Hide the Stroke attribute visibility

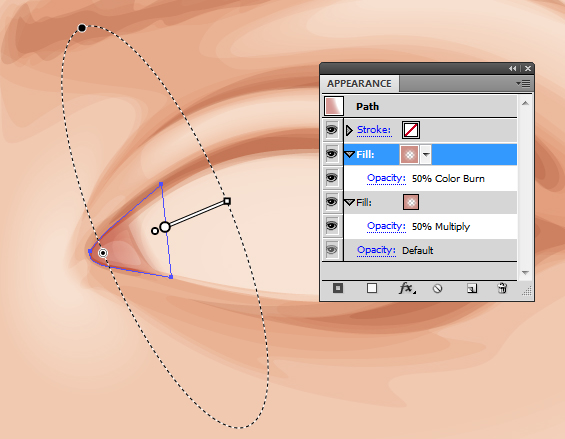pyautogui.click(x=332, y=130)
